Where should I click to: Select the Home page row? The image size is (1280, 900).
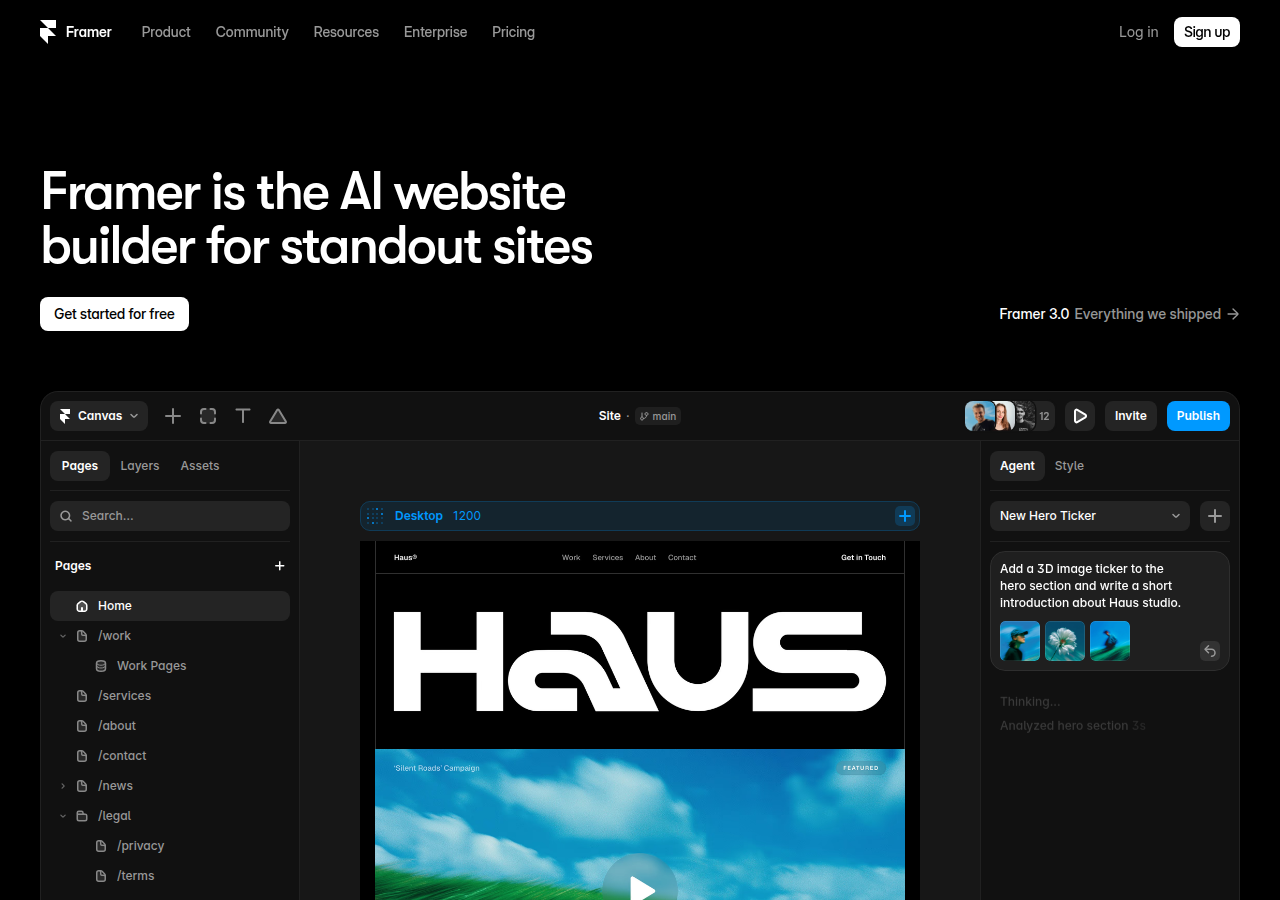click(x=170, y=606)
